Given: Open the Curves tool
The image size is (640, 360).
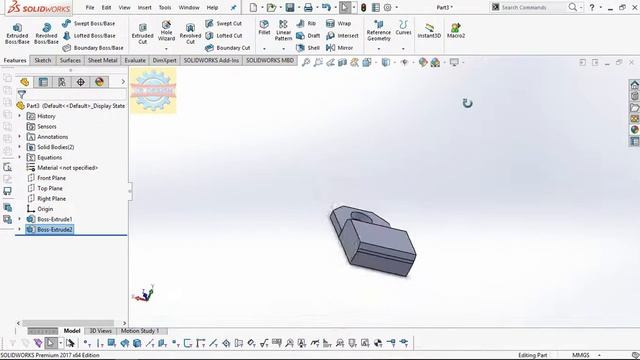Looking at the screenshot, I should point(403,28).
